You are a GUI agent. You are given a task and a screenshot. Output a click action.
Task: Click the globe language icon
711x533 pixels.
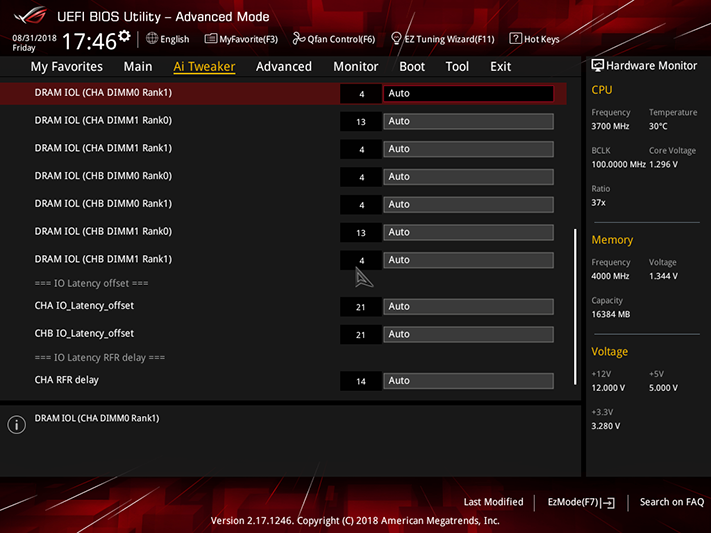(x=152, y=39)
